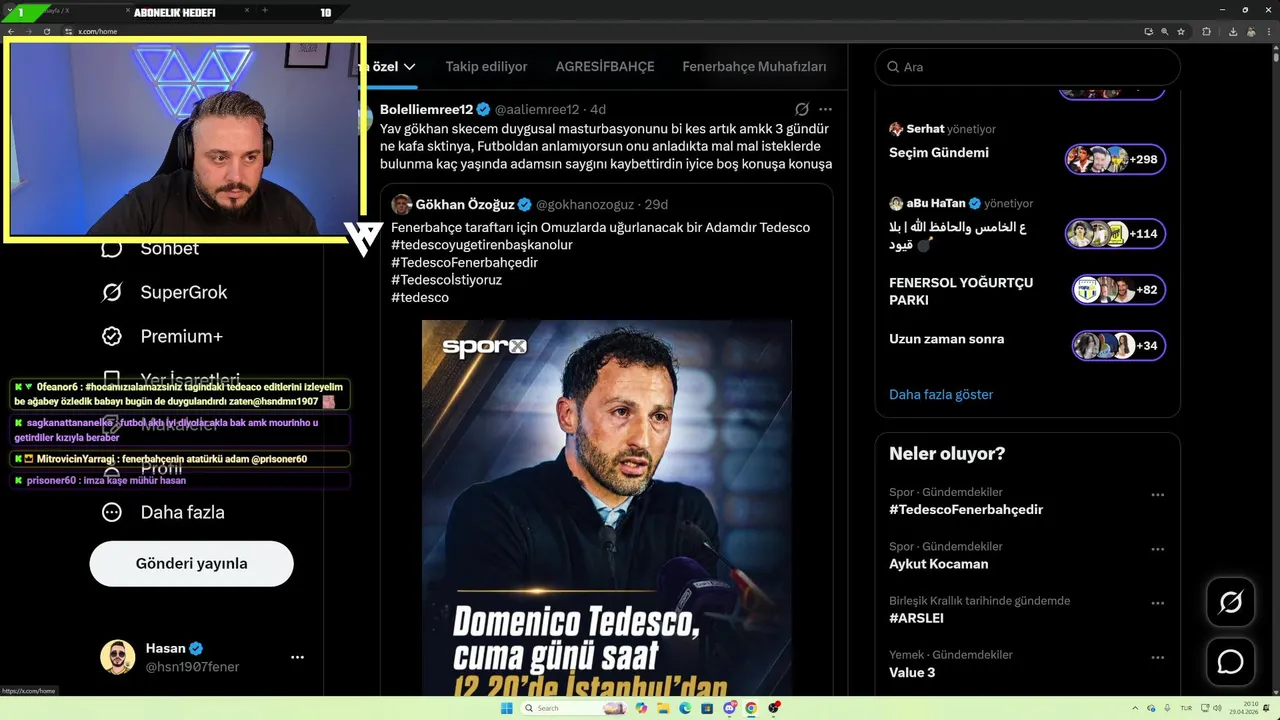
Task: Open Hasan account options (three dots)
Action: [297, 657]
